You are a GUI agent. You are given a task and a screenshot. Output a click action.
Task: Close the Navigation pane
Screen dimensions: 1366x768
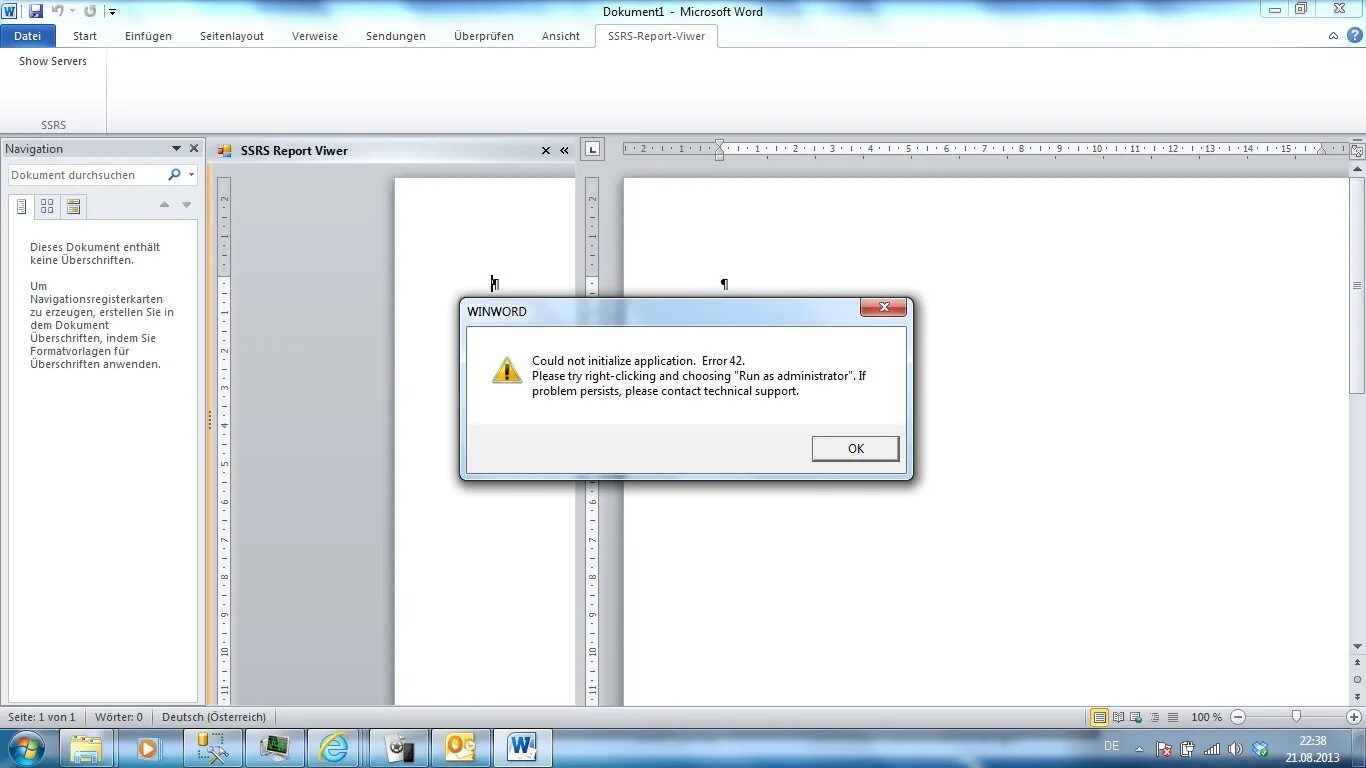[194, 149]
